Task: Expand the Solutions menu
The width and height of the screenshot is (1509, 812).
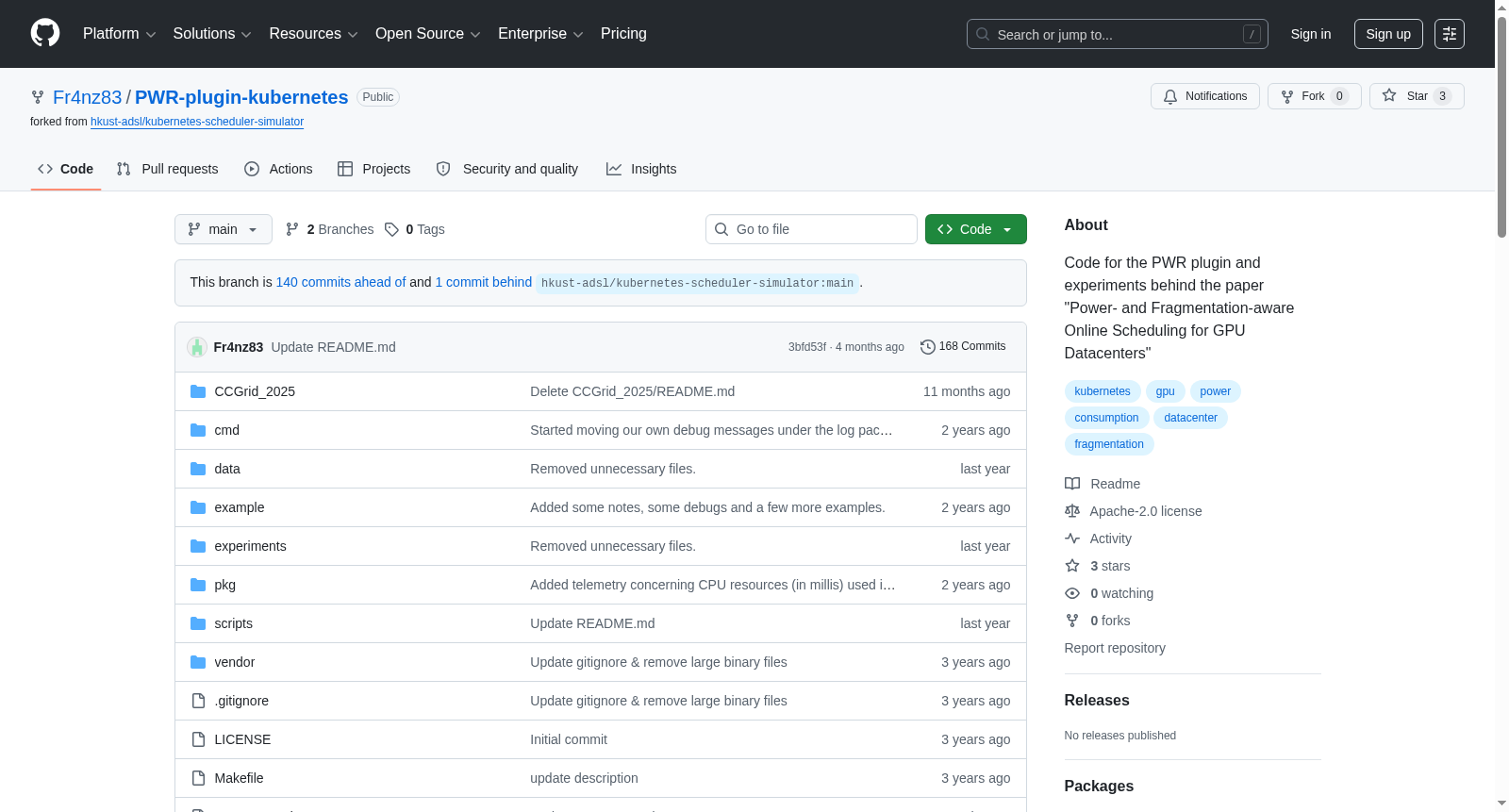Action: [212, 34]
